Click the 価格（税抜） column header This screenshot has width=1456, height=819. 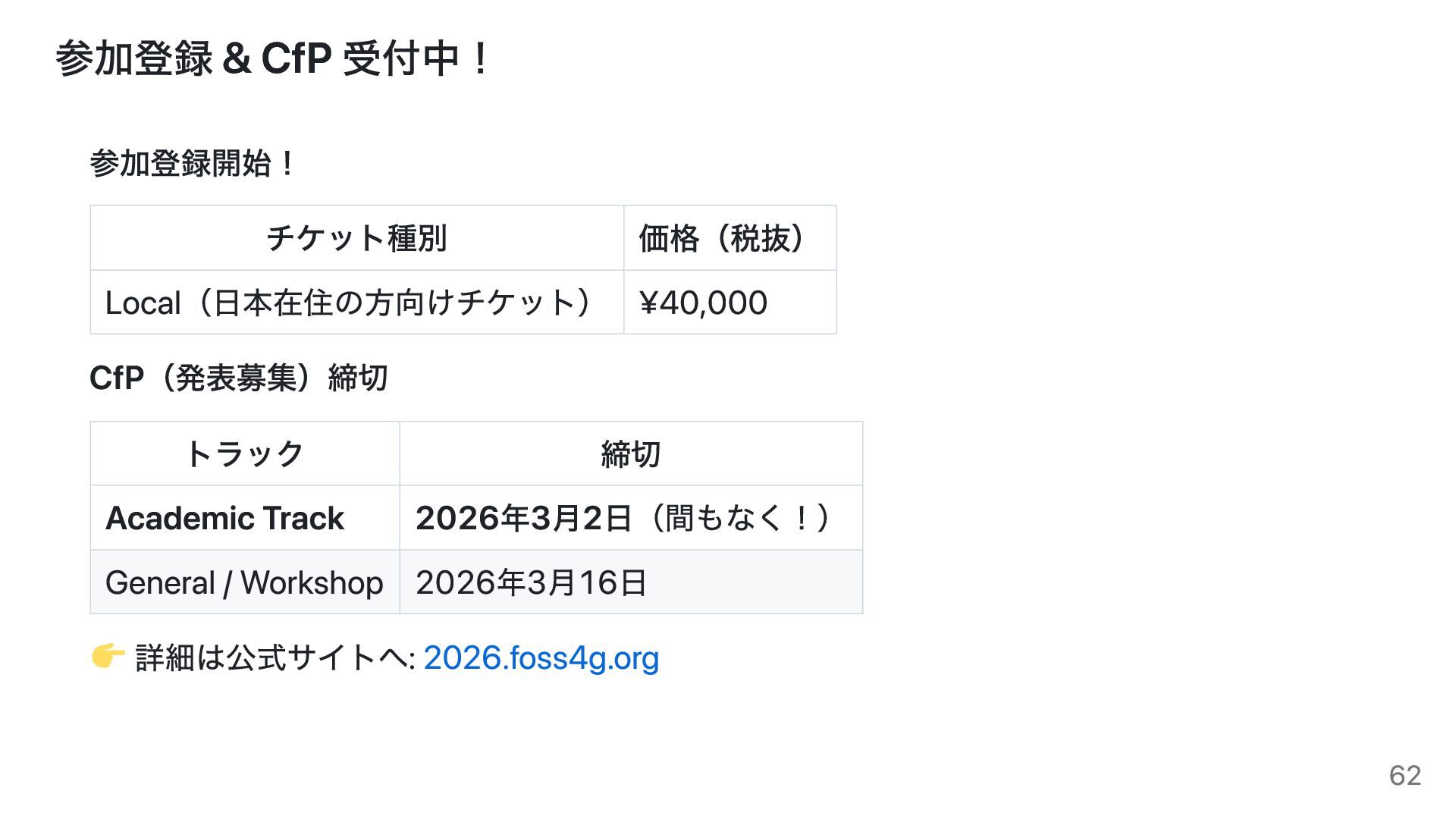point(720,238)
